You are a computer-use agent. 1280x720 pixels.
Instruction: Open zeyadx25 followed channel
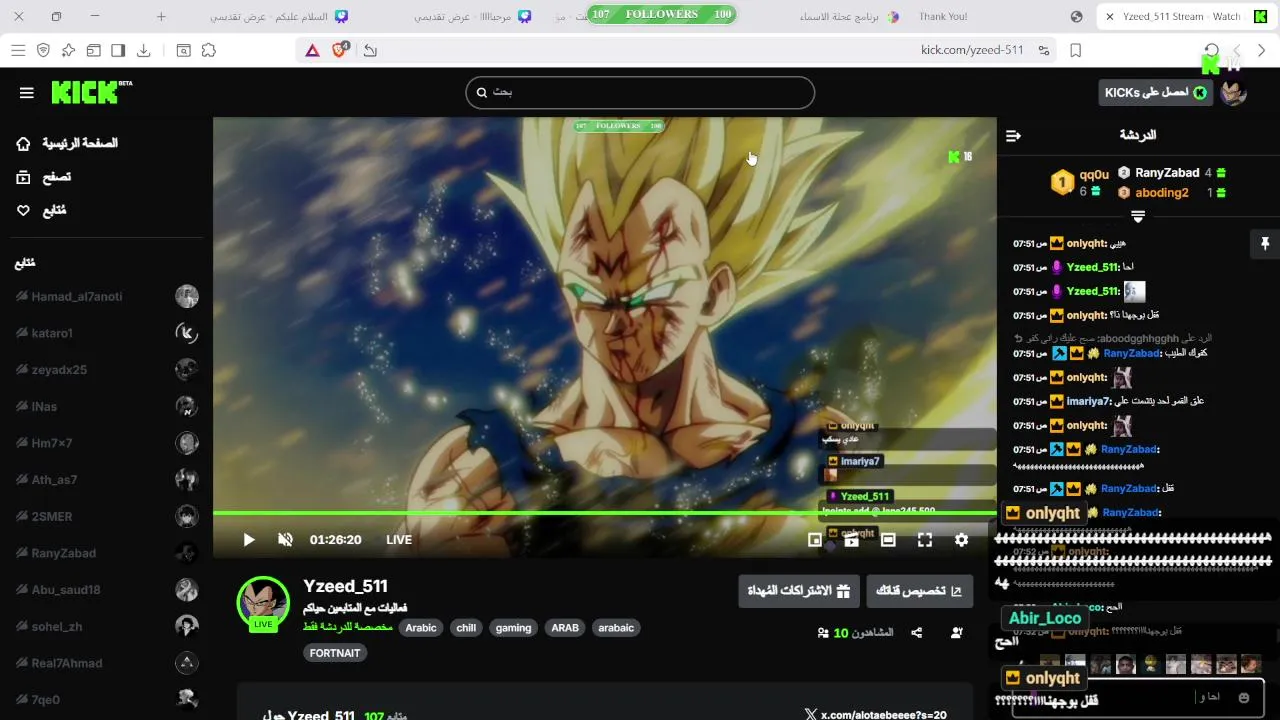(x=106, y=370)
